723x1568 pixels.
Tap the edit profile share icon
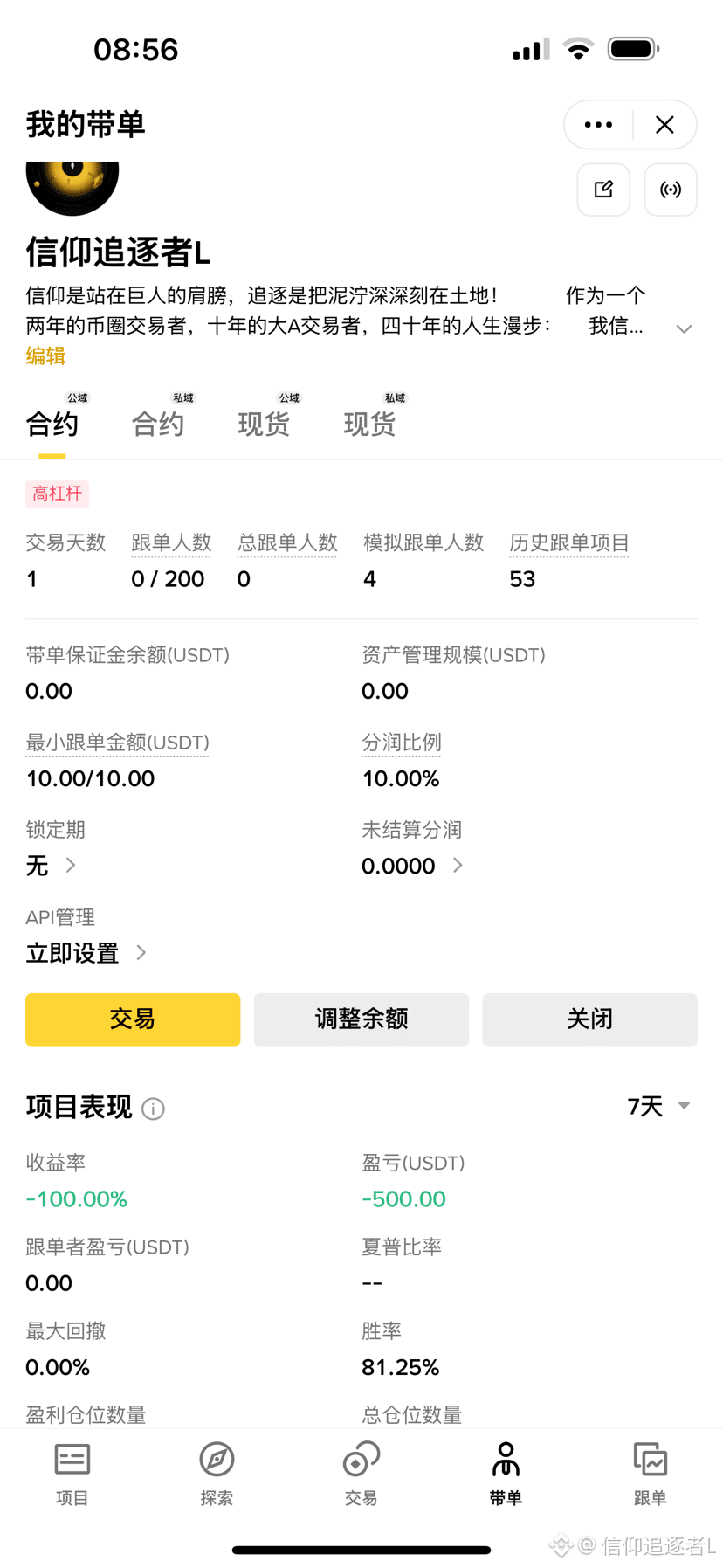pos(603,190)
